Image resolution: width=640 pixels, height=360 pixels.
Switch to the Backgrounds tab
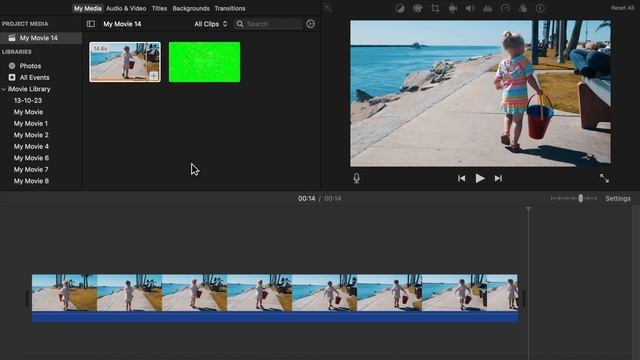coord(191,8)
